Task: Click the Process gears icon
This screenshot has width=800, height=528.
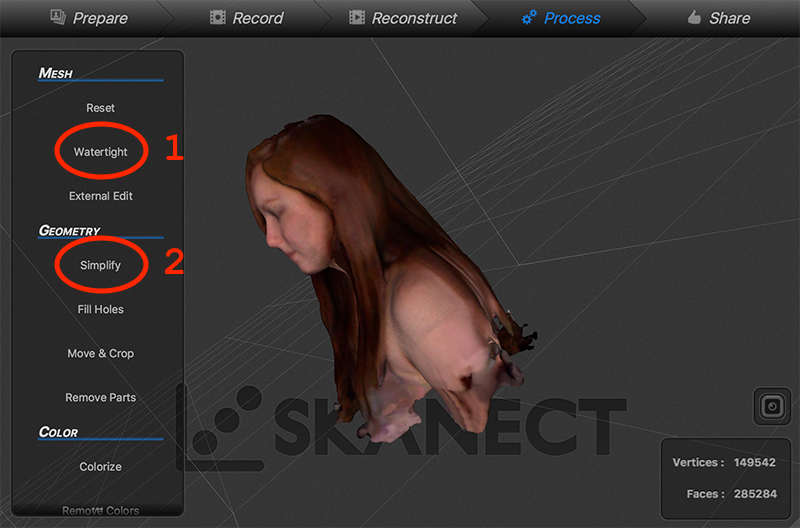Action: coord(529,18)
